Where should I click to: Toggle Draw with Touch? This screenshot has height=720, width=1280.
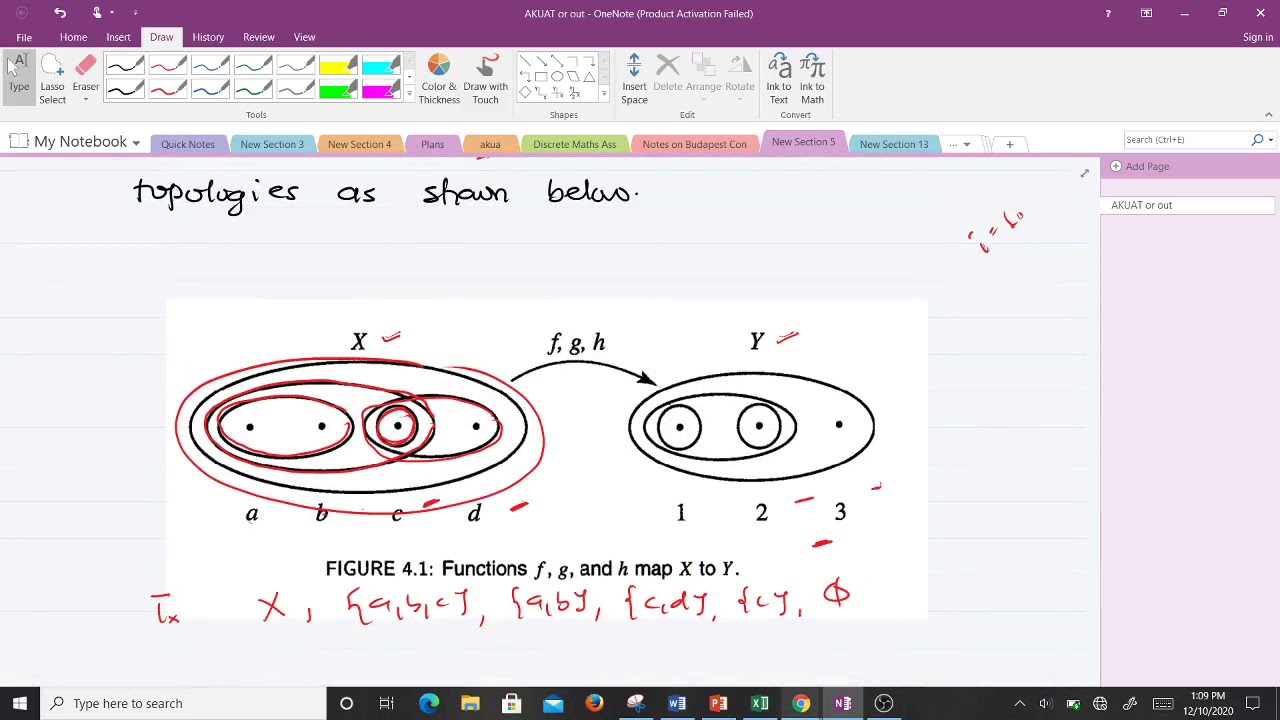click(485, 79)
